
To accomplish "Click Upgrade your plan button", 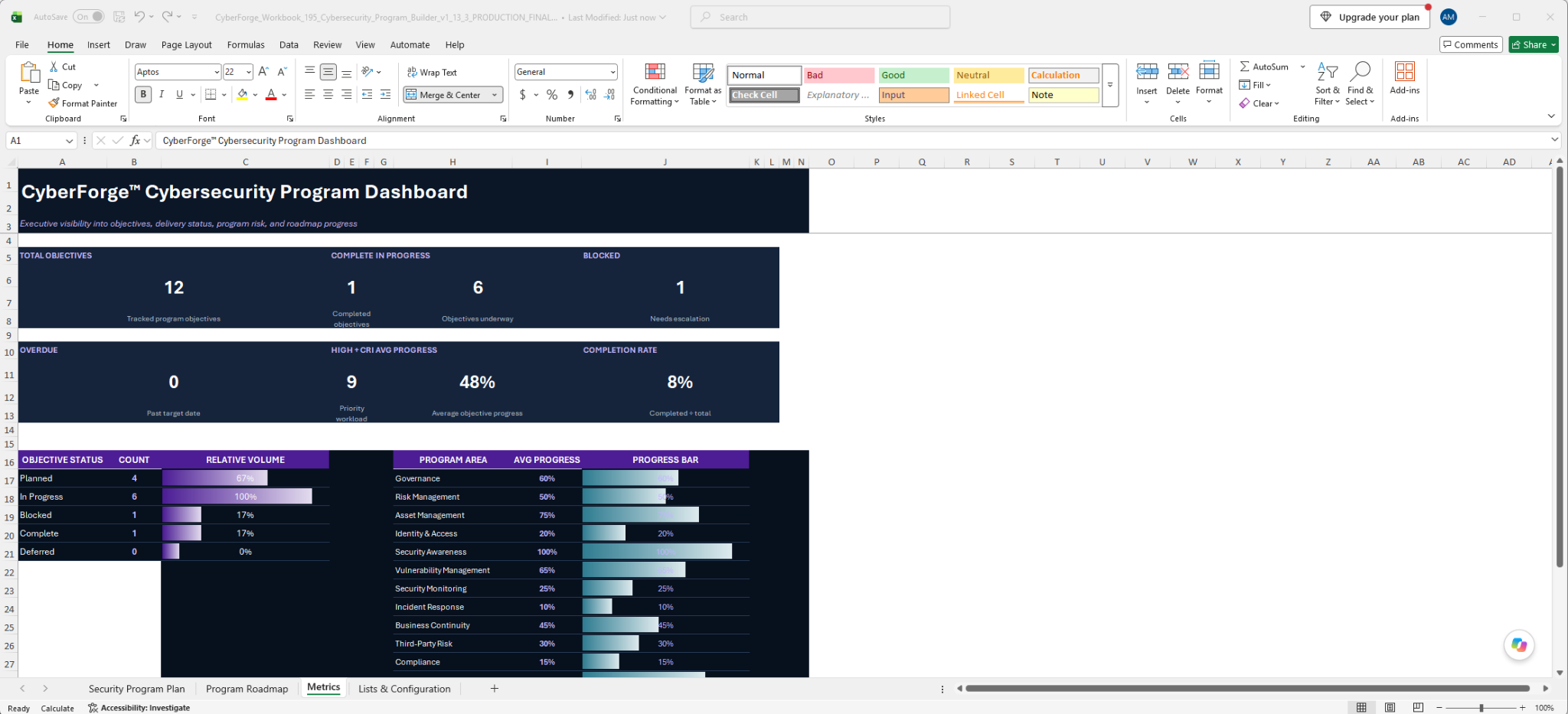I will coord(1370,17).
